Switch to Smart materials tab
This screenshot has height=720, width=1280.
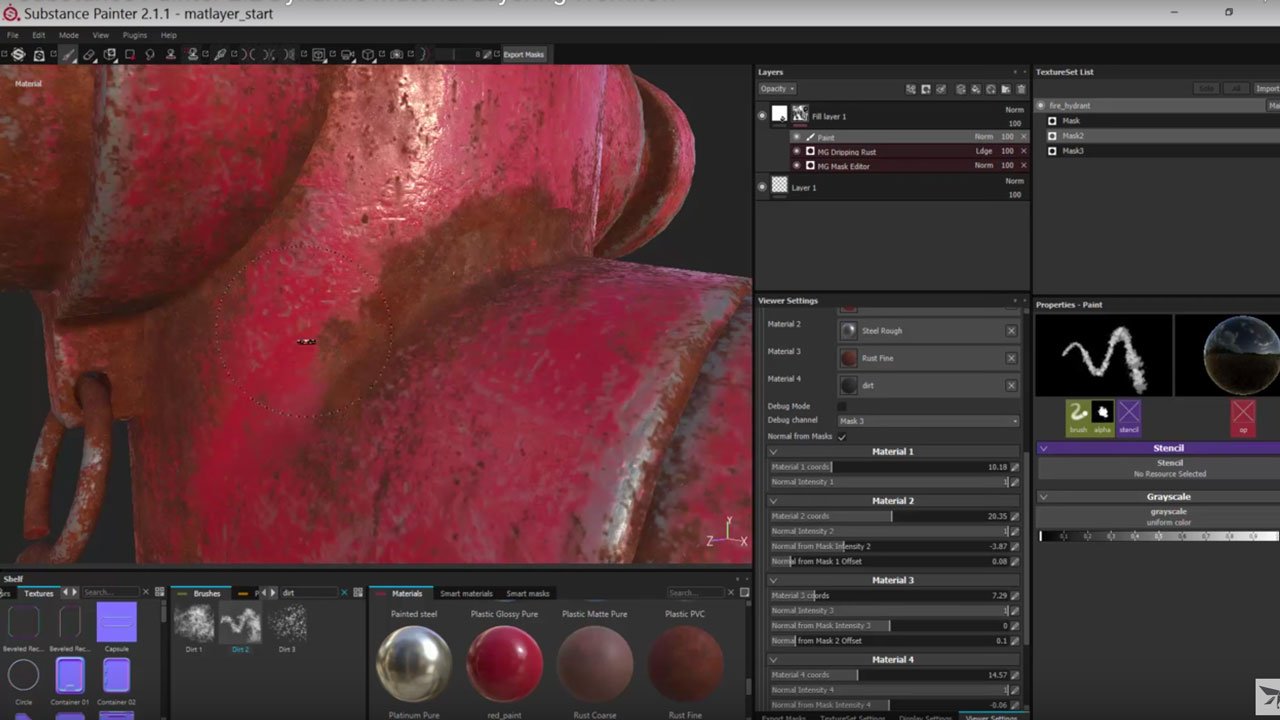[x=464, y=594]
